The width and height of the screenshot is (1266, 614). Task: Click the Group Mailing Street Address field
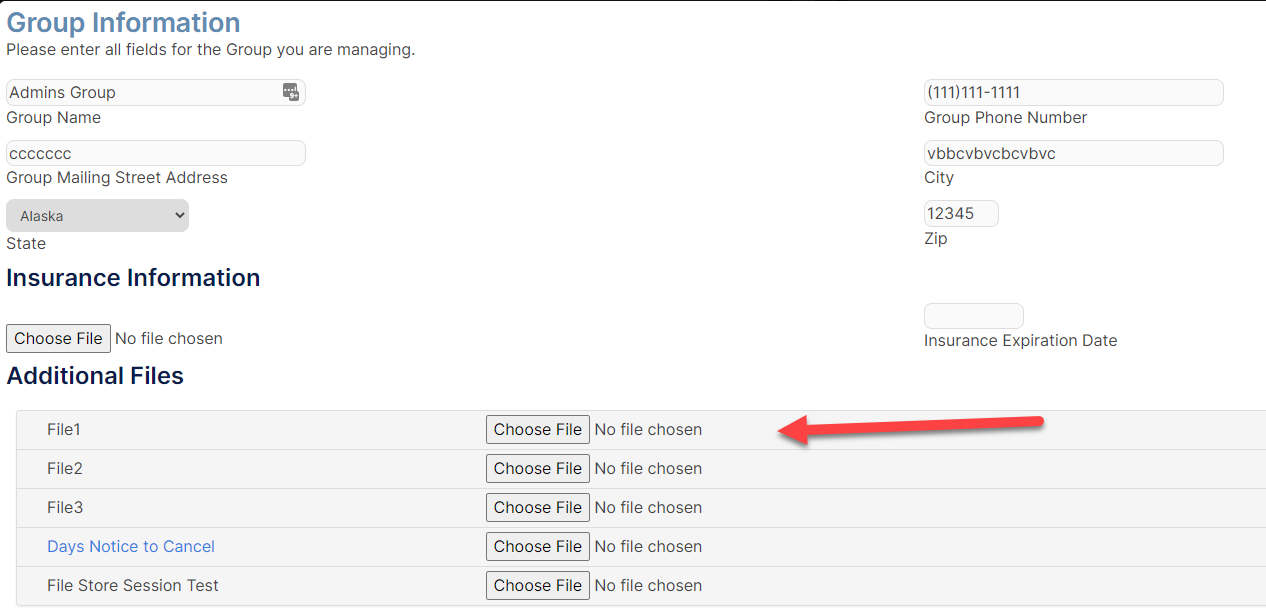tap(155, 153)
